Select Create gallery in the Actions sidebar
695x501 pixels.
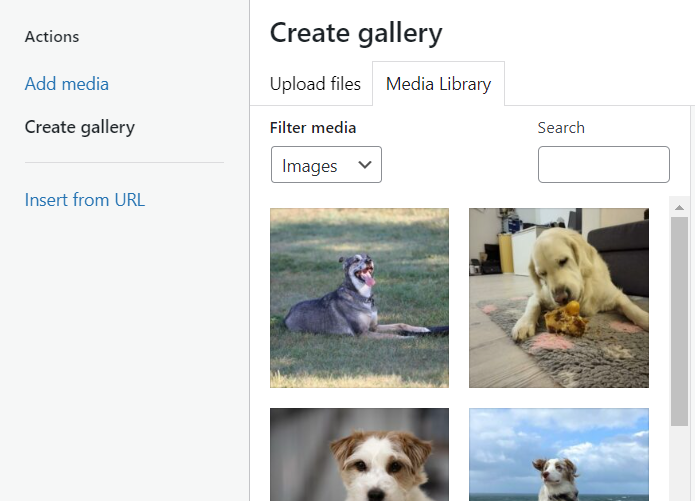click(79, 127)
